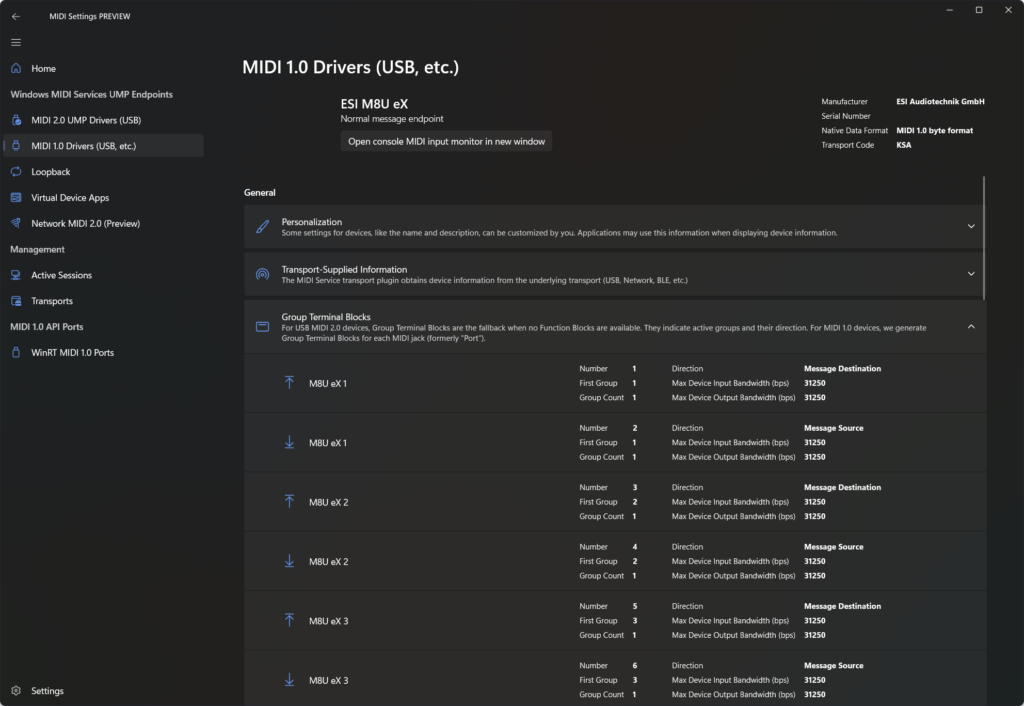This screenshot has width=1024, height=706.
Task: Click the Personalization pencil icon
Action: (x=262, y=227)
